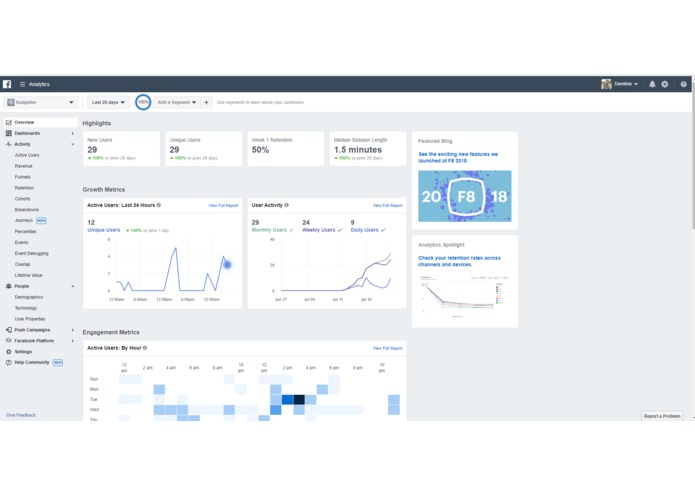Image resolution: width=695 pixels, height=494 pixels.
Task: Open Event Debugging in the sidebar
Action: pyautogui.click(x=31, y=253)
